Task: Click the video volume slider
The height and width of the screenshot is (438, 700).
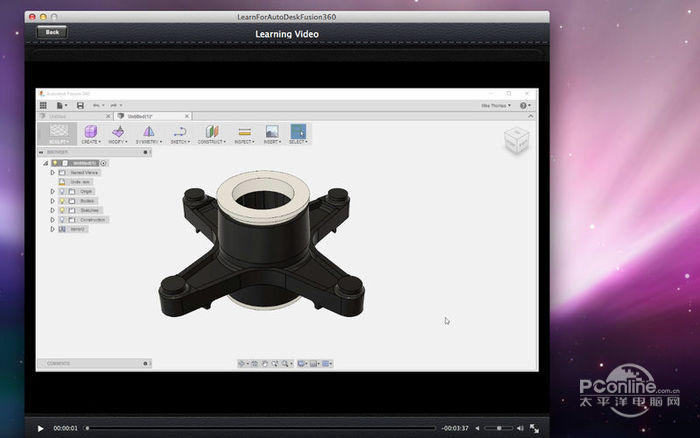Action: (498, 428)
